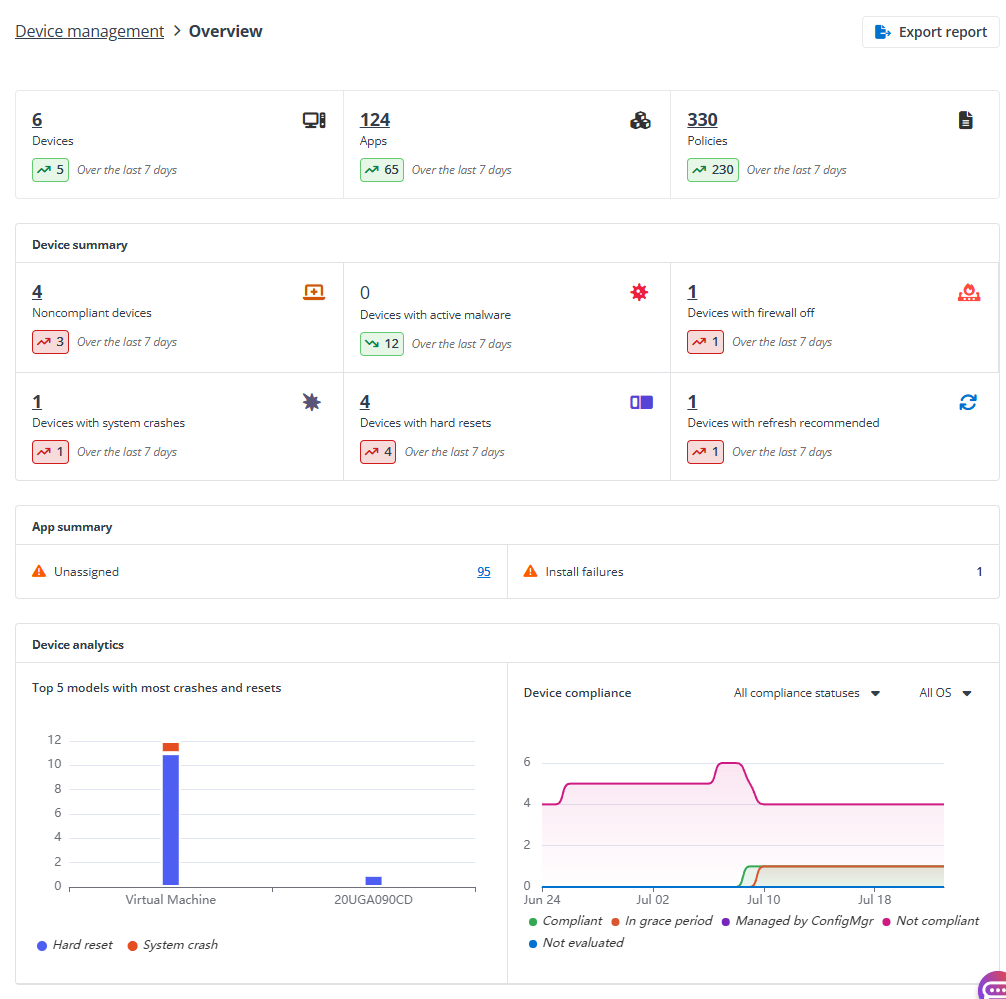Click the Export report button
Image resolution: width=1006 pixels, height=999 pixels.
tap(930, 31)
